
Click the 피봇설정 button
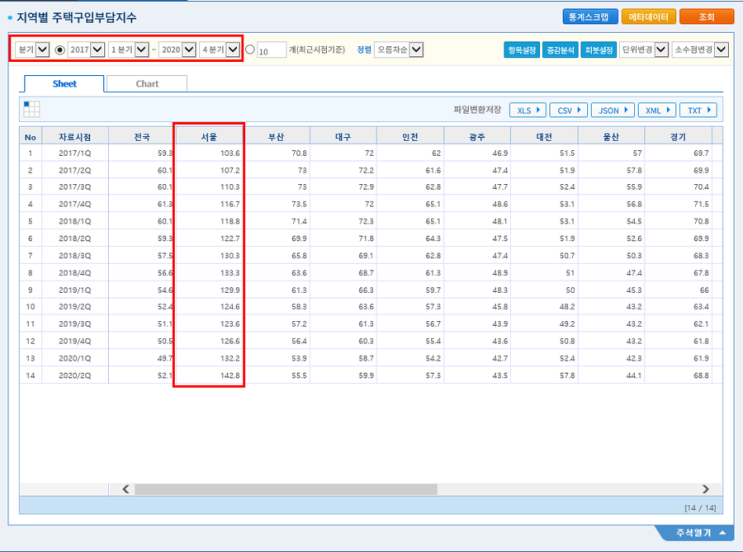tap(598, 50)
